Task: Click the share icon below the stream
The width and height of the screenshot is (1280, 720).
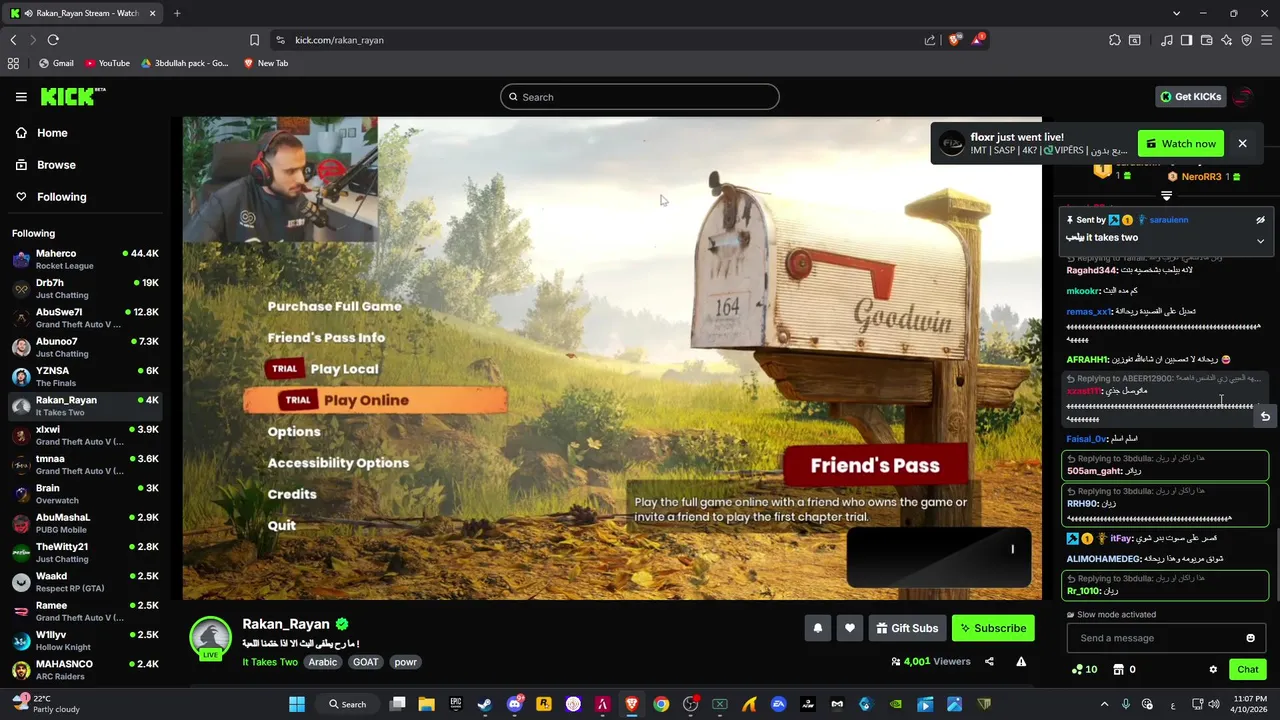Action: pos(989,661)
